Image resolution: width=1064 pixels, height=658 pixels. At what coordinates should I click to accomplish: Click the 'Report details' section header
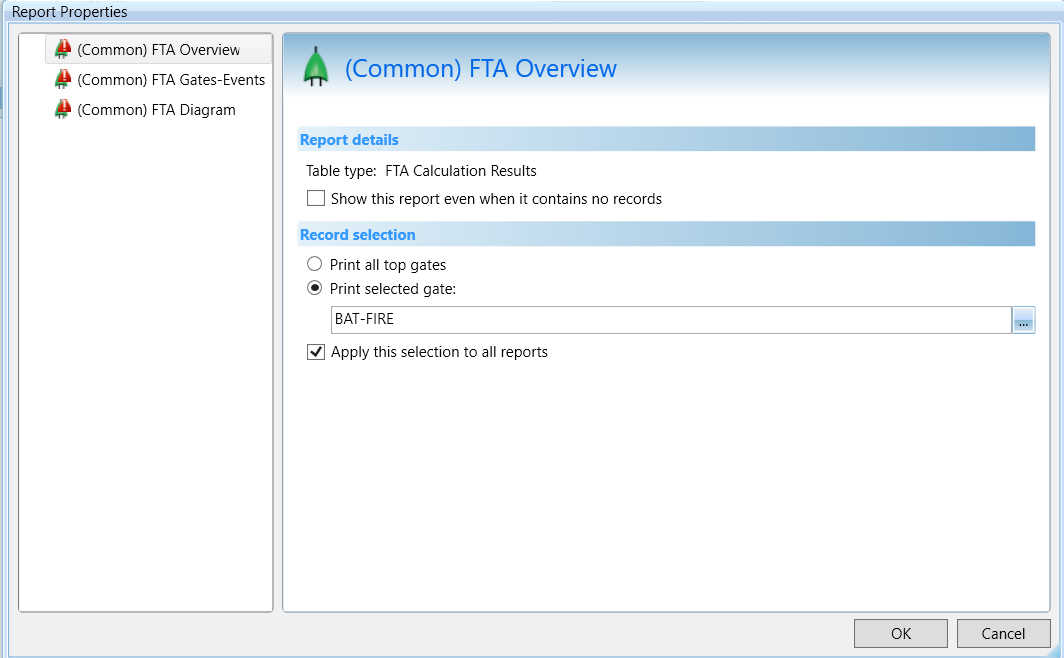[666, 139]
